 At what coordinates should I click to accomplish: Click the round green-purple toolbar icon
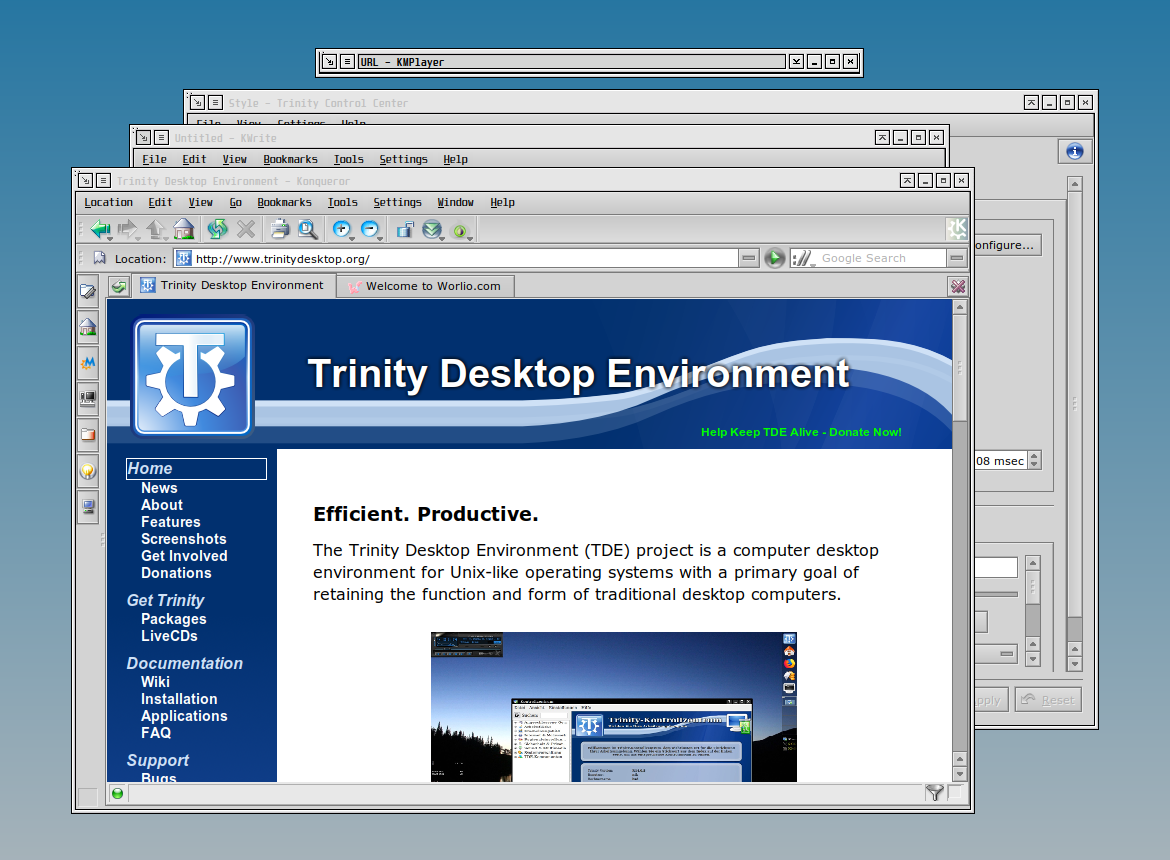[x=460, y=231]
